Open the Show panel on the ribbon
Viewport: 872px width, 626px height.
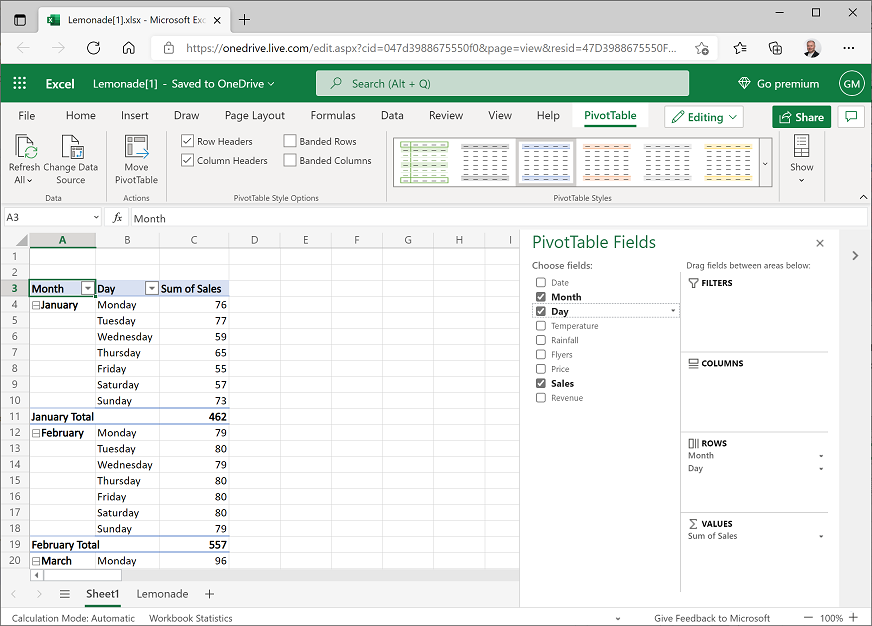pyautogui.click(x=801, y=160)
